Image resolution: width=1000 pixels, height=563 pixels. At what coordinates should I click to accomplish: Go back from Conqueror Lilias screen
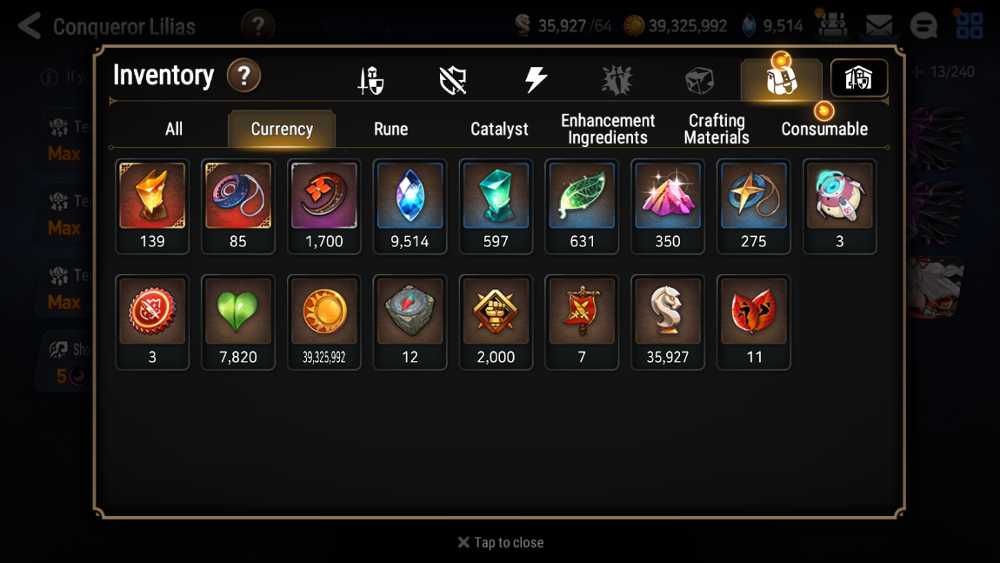[29, 26]
